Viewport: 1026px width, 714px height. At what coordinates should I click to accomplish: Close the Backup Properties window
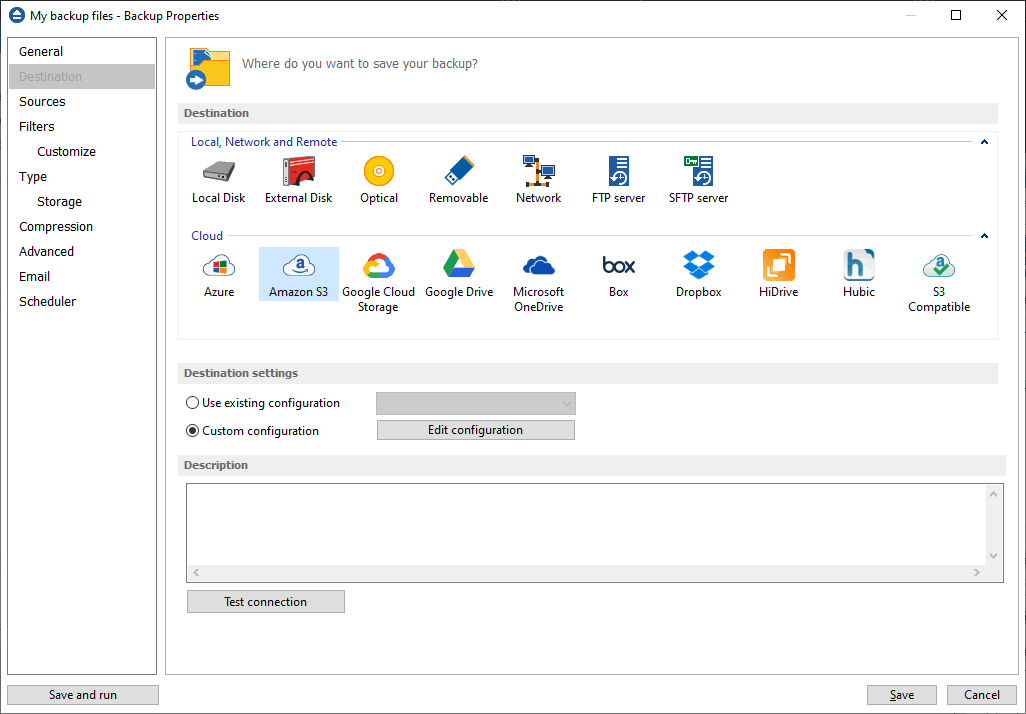coord(1002,15)
